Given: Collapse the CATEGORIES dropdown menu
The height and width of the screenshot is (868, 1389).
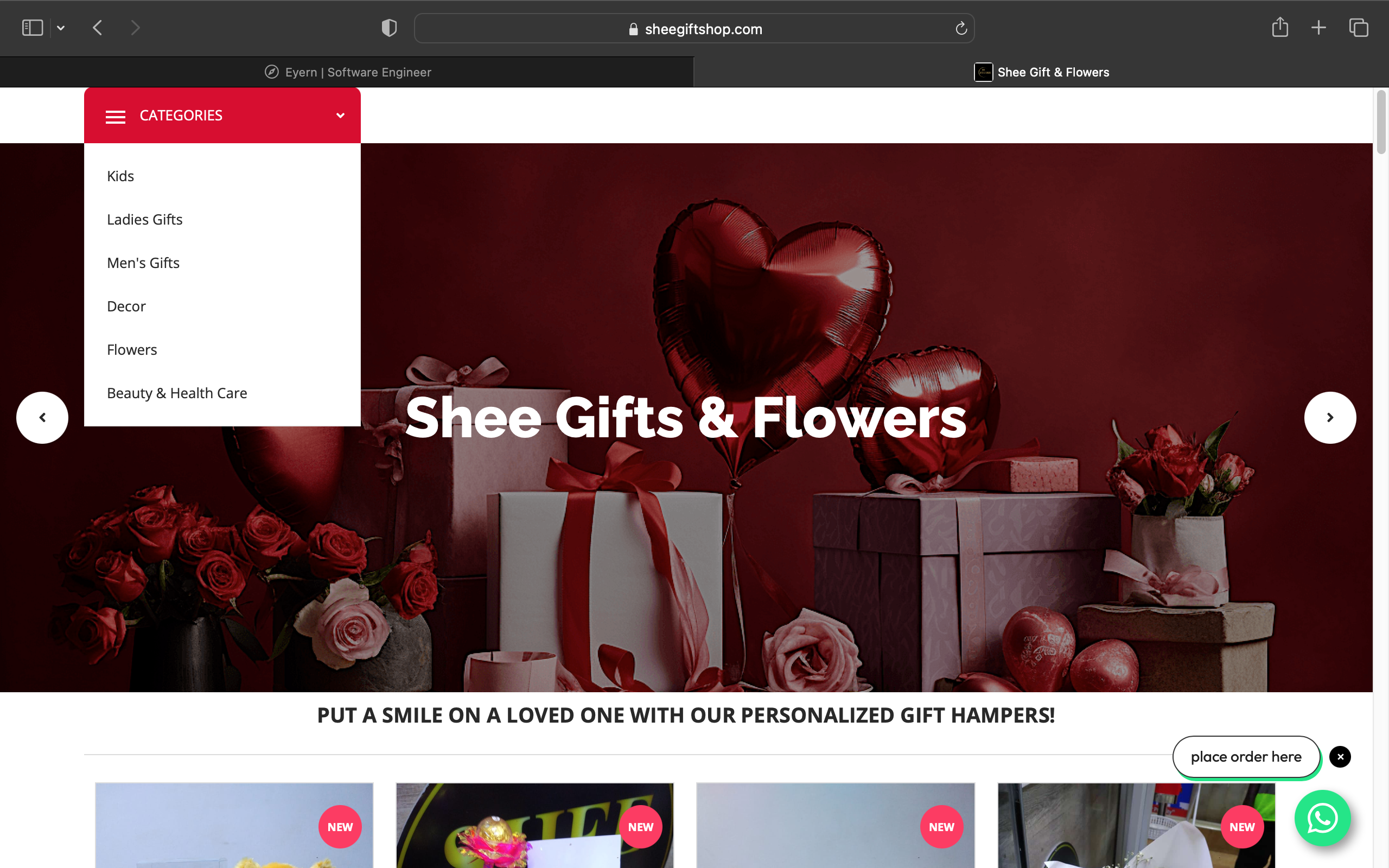Looking at the screenshot, I should (x=340, y=116).
